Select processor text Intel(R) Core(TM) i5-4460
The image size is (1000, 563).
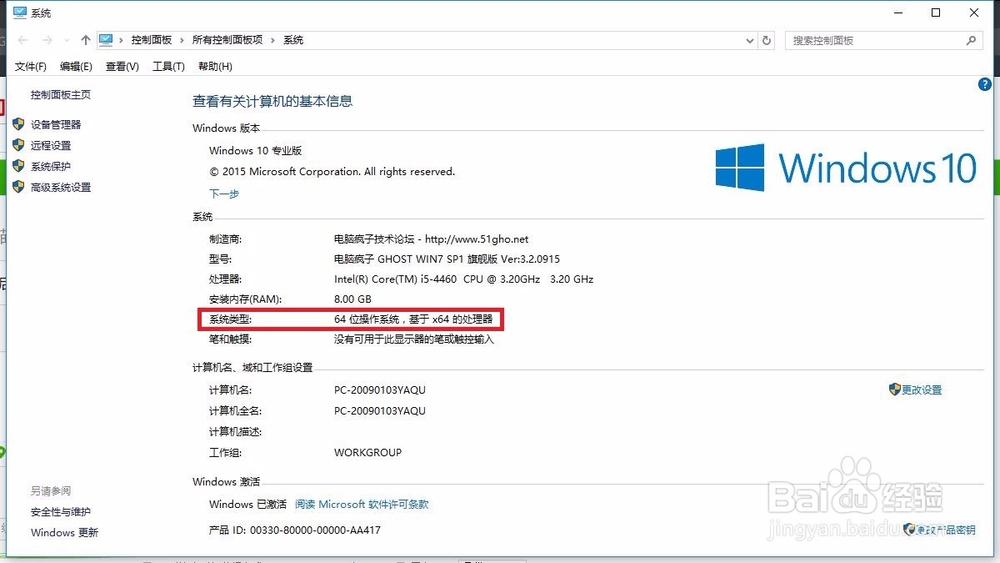point(395,279)
